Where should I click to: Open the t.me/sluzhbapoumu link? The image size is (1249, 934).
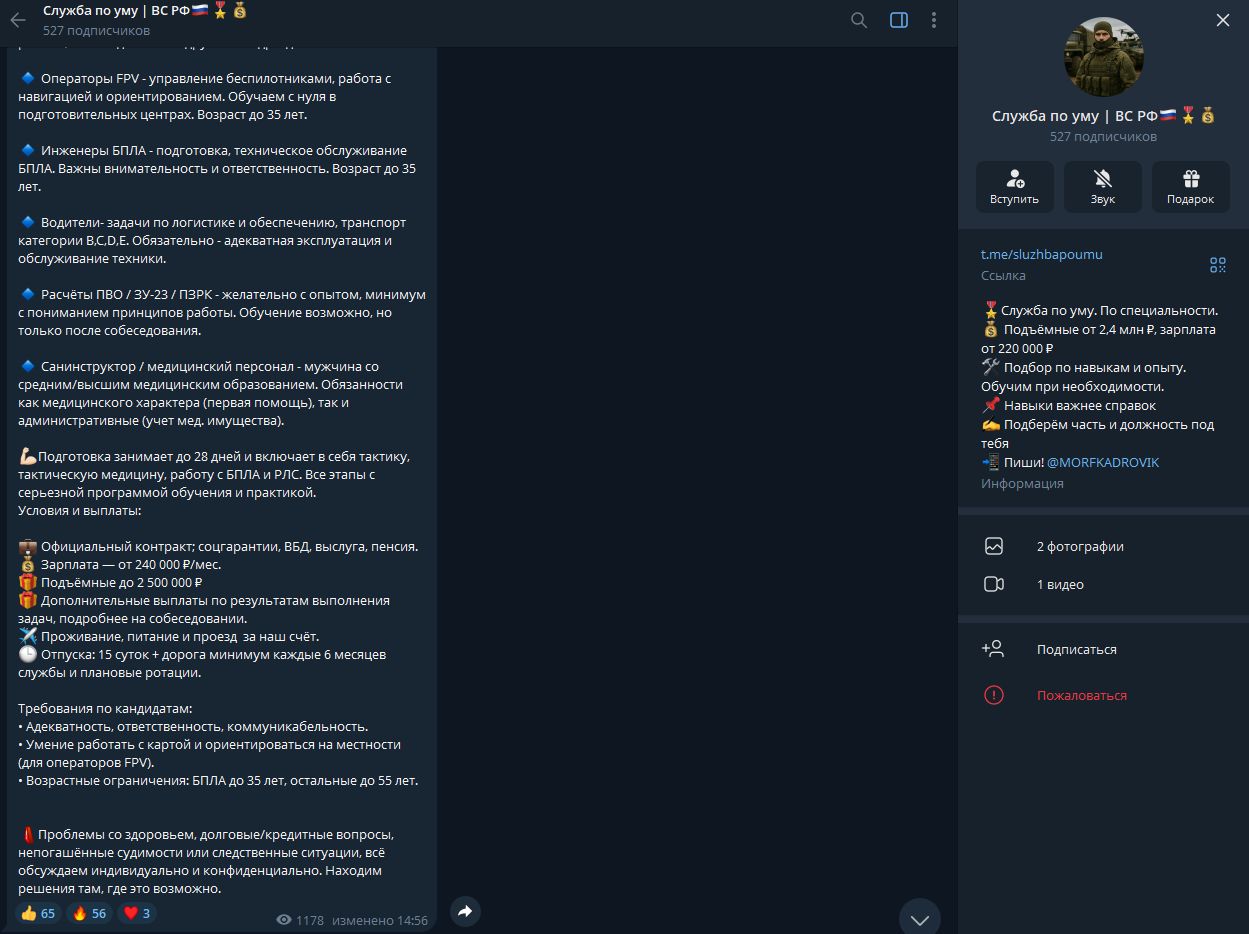pos(1041,254)
